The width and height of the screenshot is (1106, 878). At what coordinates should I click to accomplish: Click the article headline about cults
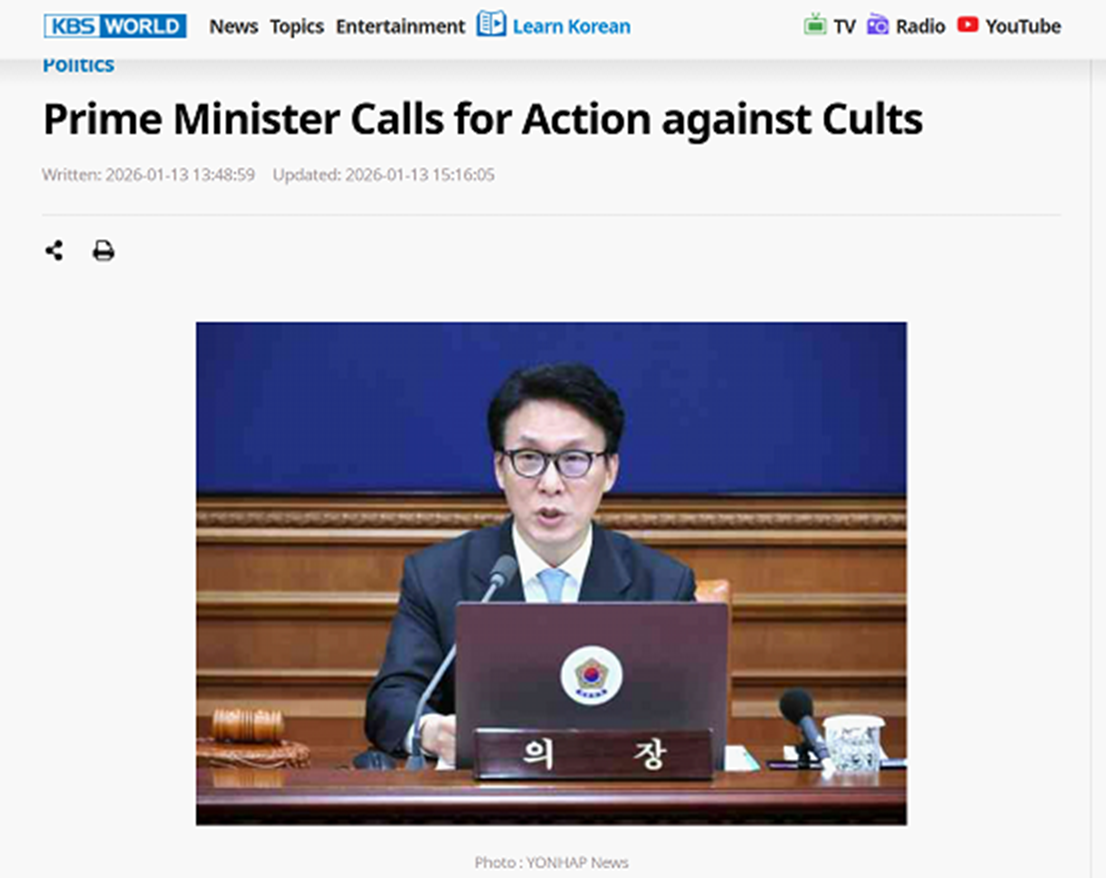point(482,118)
